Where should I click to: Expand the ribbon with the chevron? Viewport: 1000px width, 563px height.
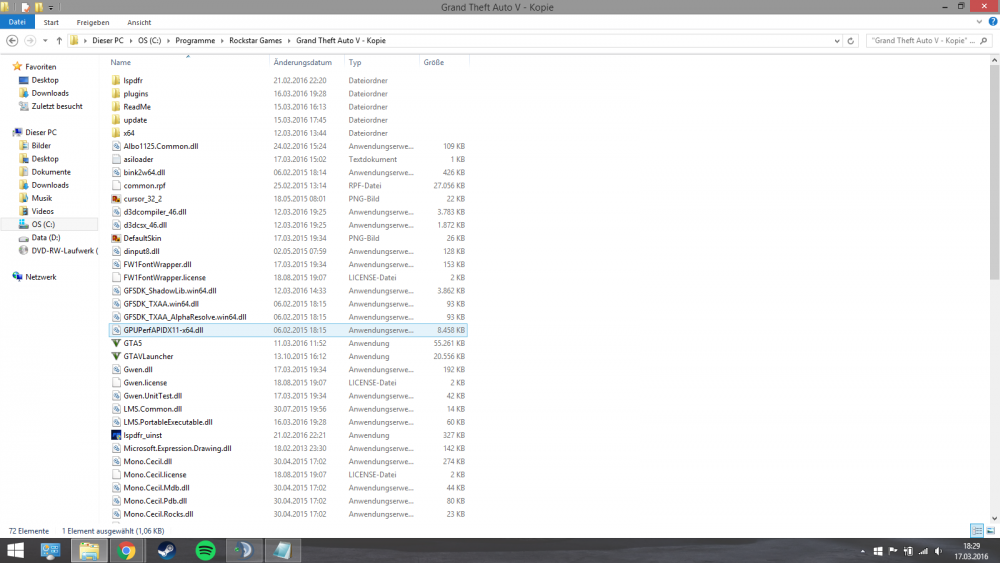click(x=979, y=22)
